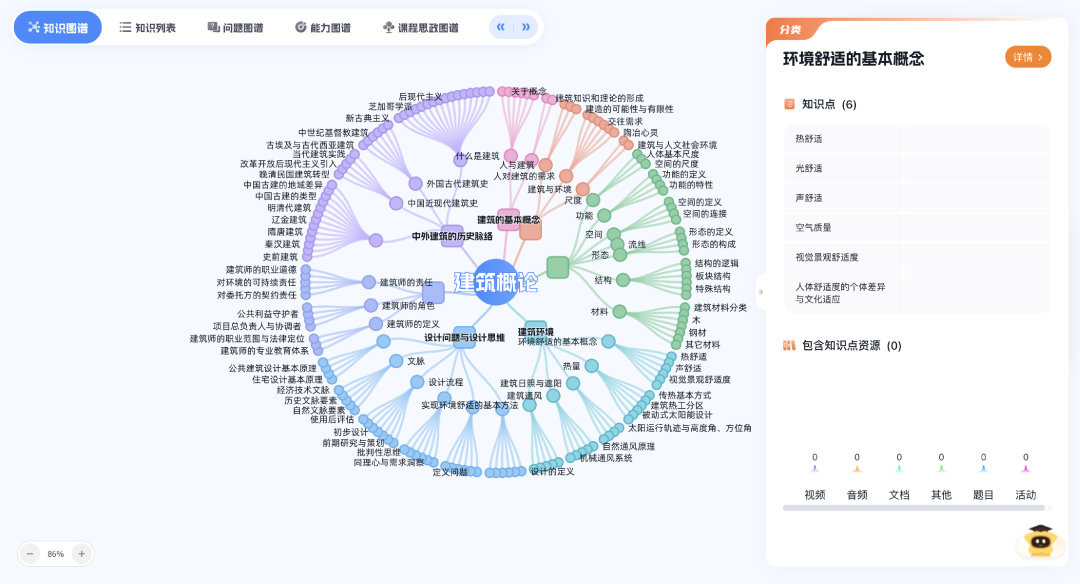This screenshot has width=1080, height=584.
Task: Click the 详情 details button
Action: pyautogui.click(x=1028, y=57)
